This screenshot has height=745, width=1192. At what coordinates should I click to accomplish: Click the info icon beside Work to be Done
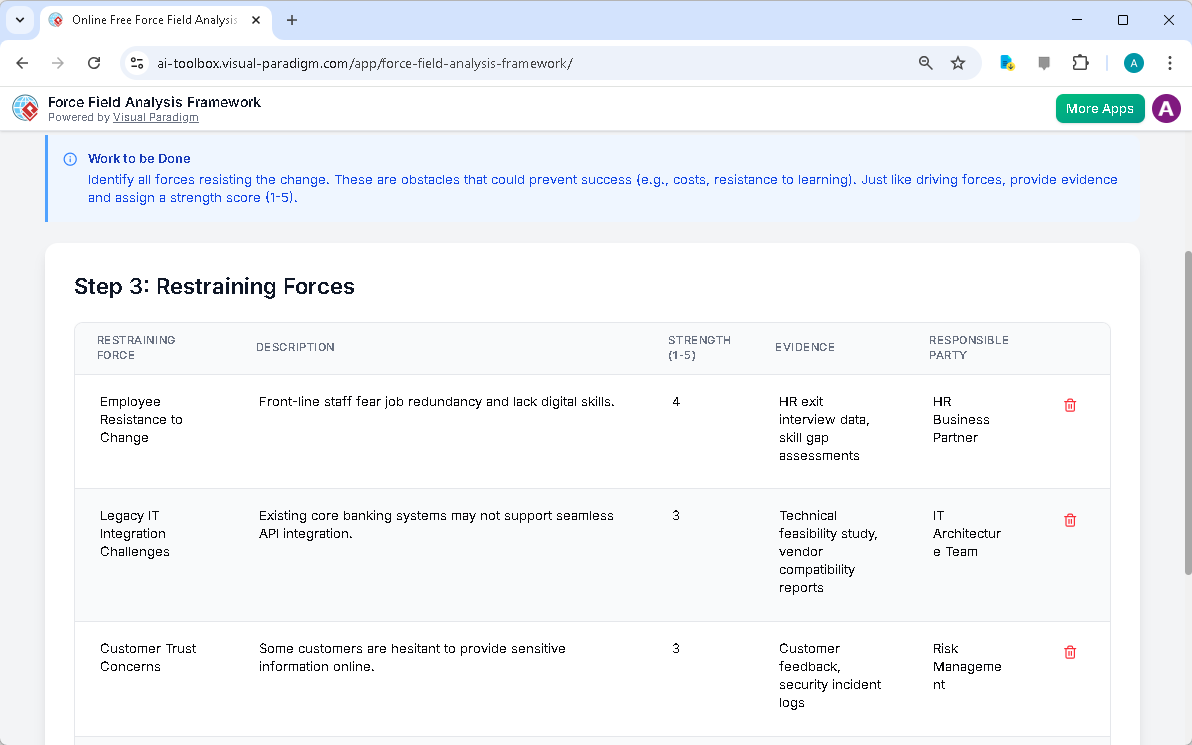tap(69, 158)
